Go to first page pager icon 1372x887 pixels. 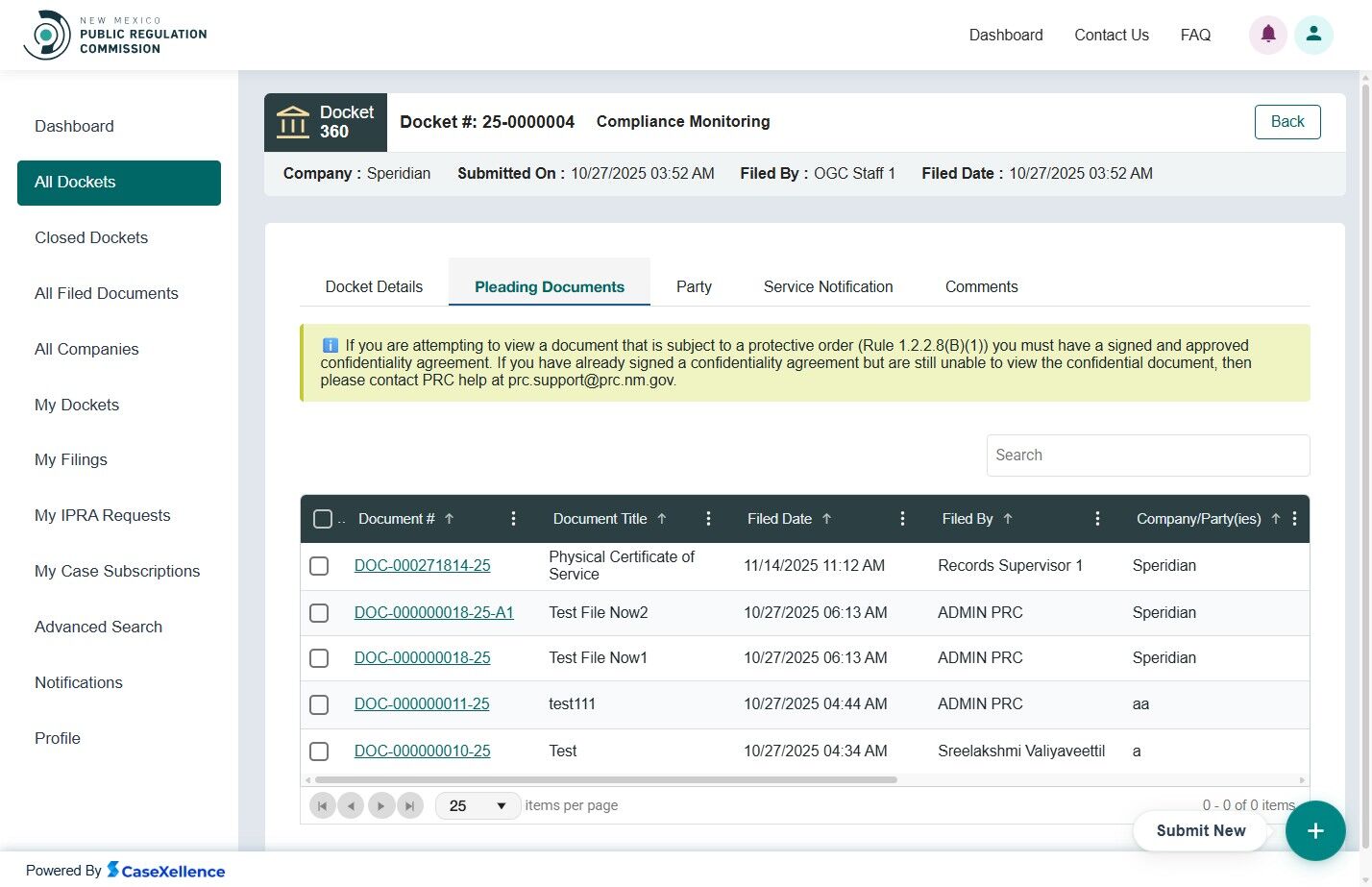(322, 805)
